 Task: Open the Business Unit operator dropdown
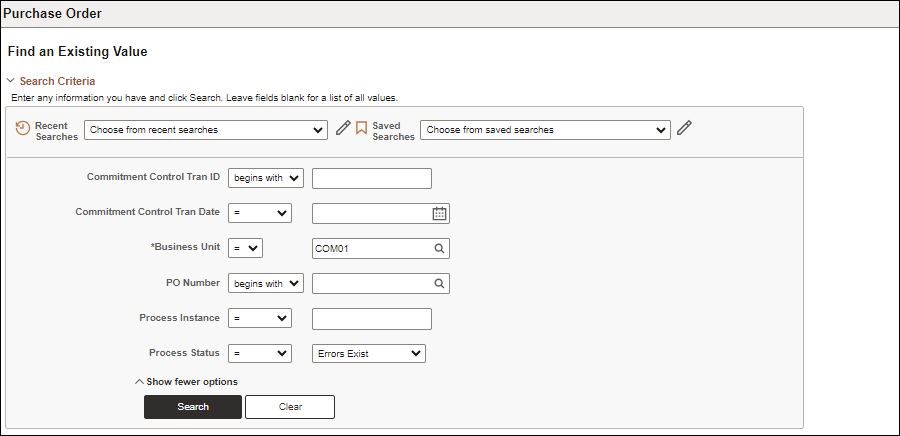(x=246, y=248)
